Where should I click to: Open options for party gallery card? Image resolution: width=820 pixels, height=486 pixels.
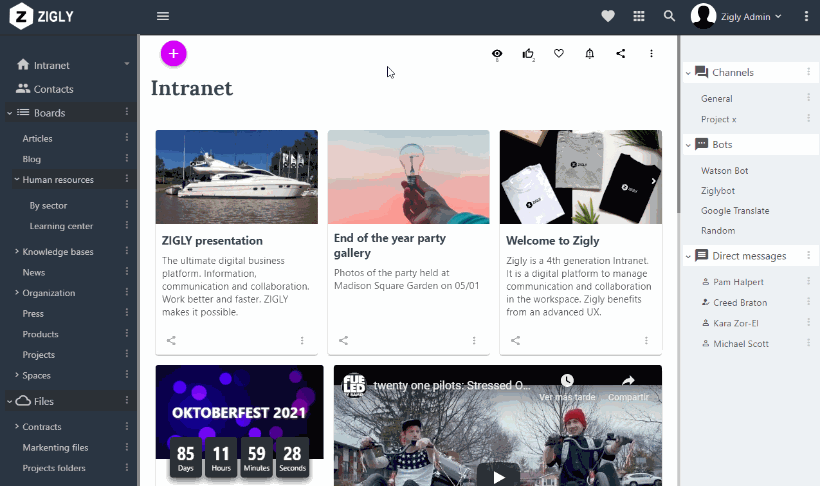point(474,341)
